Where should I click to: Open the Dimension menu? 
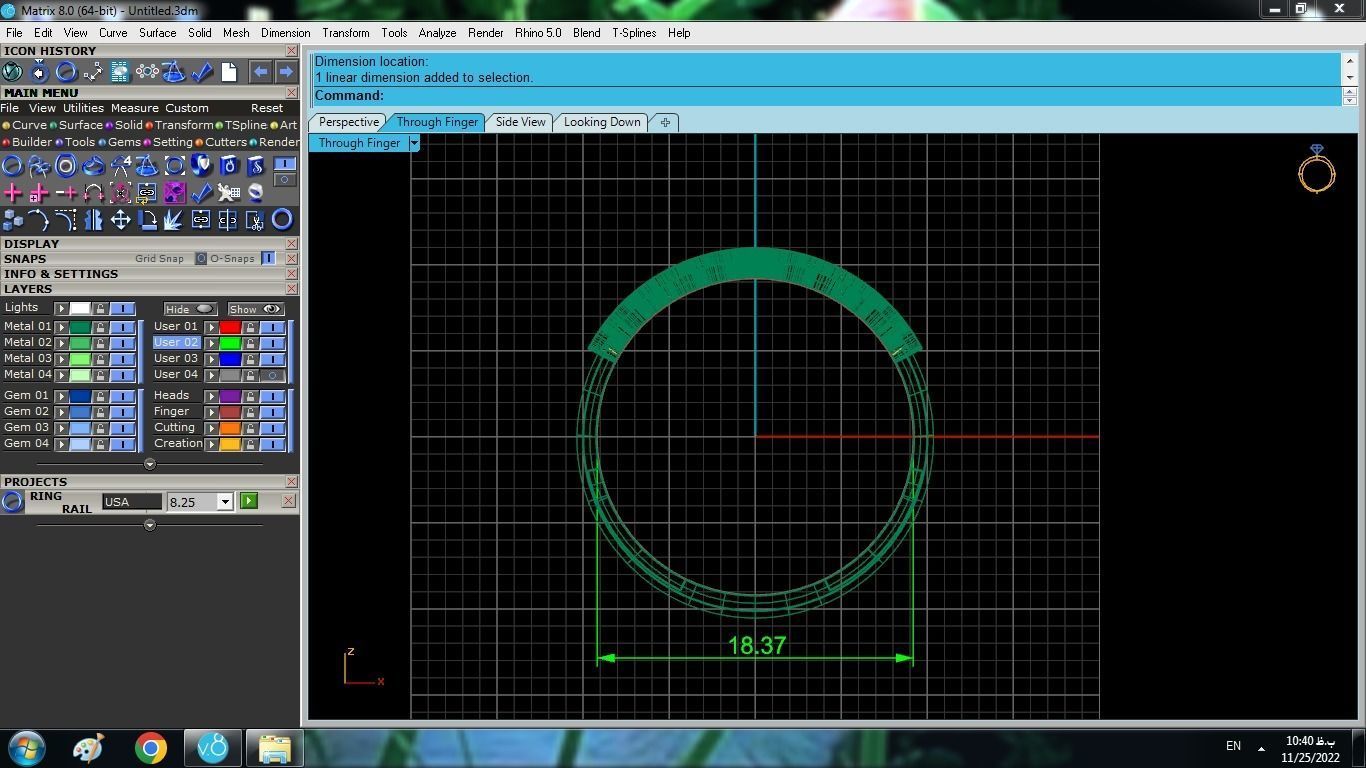point(285,33)
